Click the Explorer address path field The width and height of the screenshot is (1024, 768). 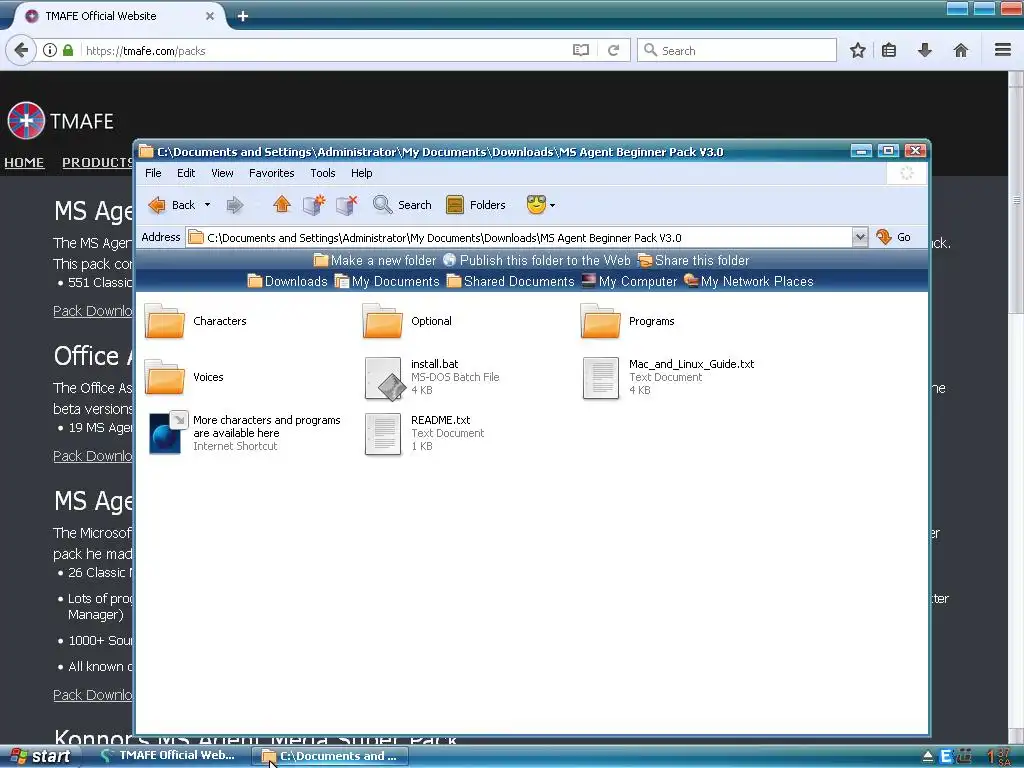(519, 237)
